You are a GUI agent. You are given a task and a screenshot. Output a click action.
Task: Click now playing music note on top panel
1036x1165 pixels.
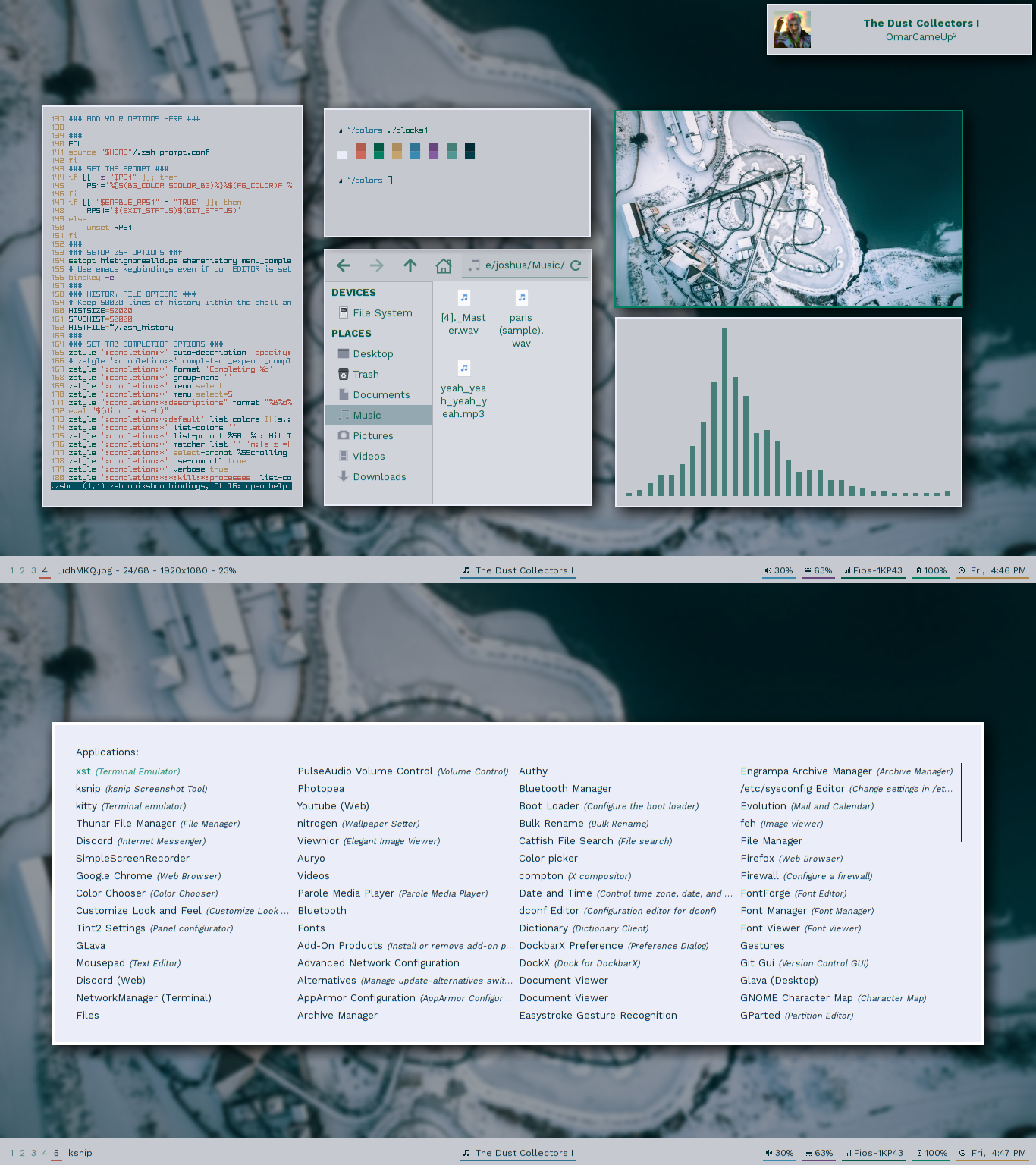[x=466, y=570]
